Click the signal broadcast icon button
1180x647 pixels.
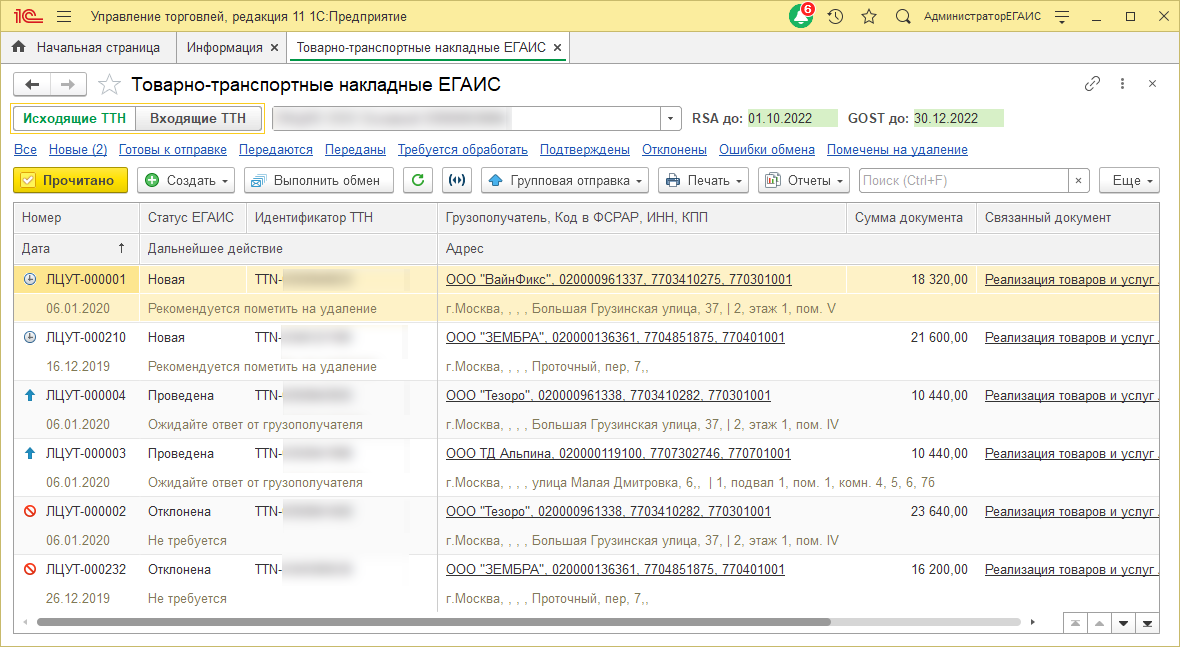pos(457,181)
